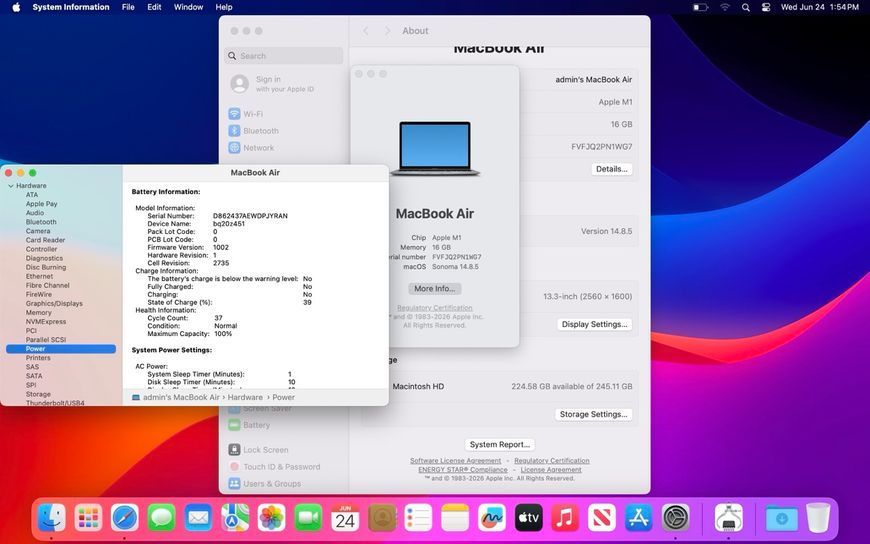The height and width of the screenshot is (544, 870).
Task: Select Users & Groups in sidebar
Action: point(284,483)
